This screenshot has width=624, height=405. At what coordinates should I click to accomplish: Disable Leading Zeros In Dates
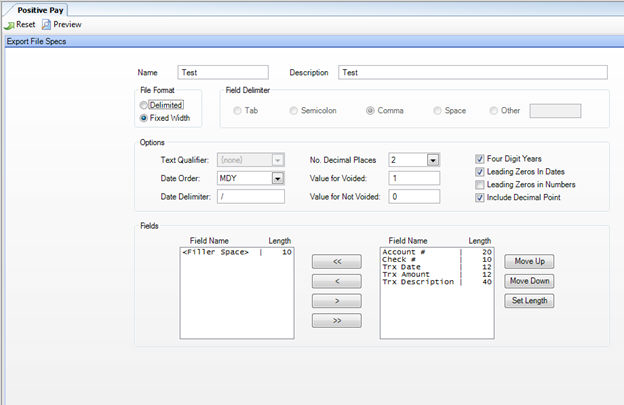tap(481, 171)
